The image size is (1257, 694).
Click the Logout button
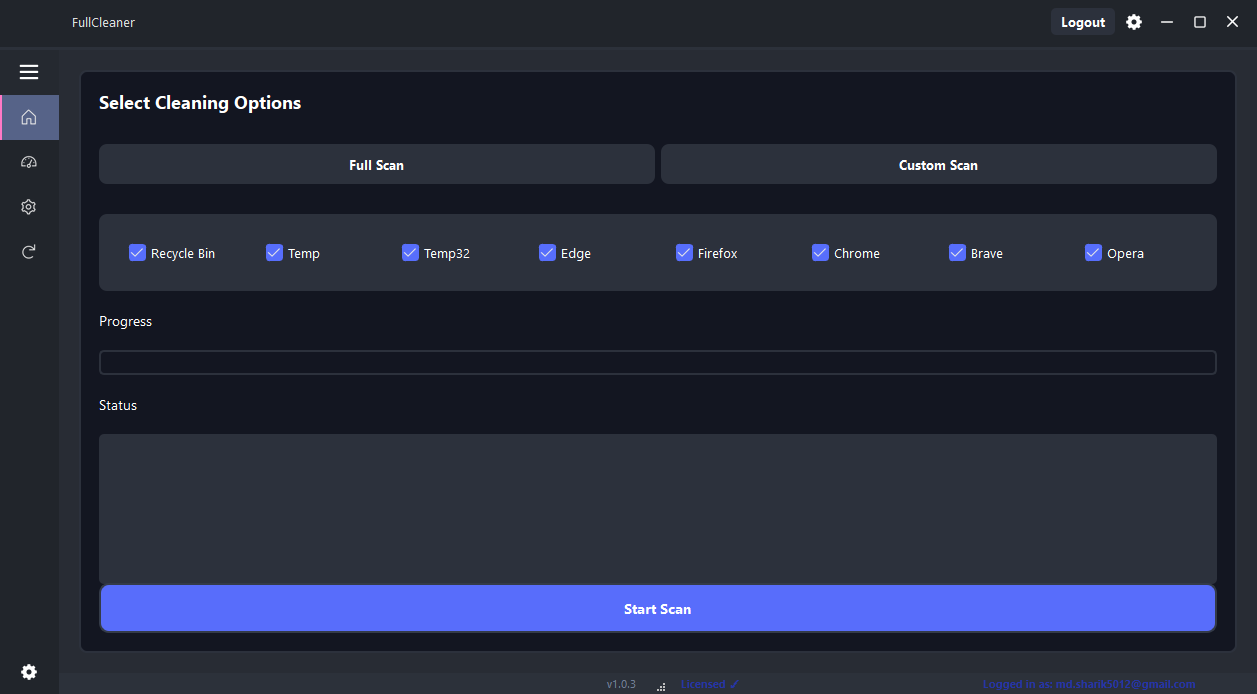pos(1082,22)
